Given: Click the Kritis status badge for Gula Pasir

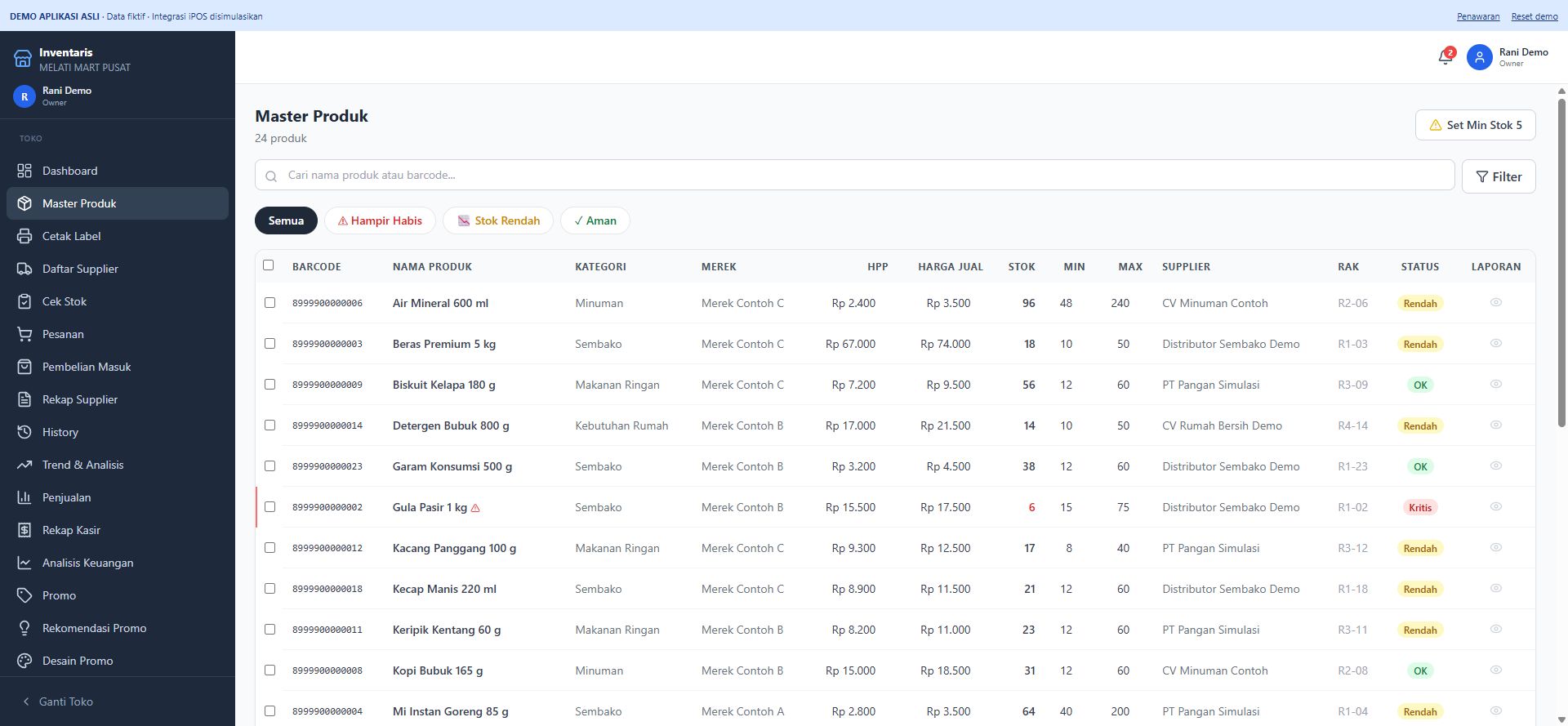Looking at the screenshot, I should tap(1420, 507).
